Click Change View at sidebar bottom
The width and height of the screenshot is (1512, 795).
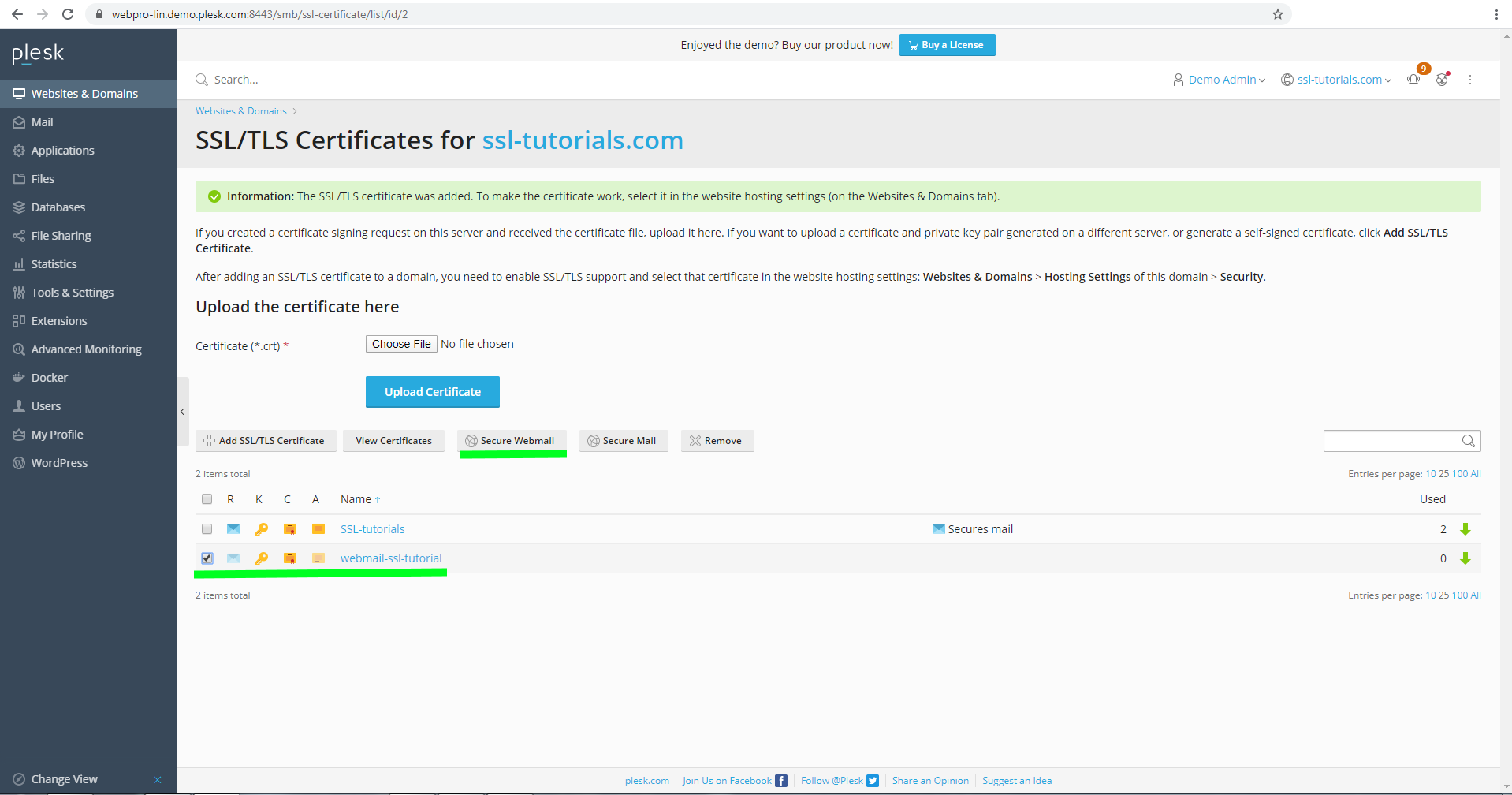pyautogui.click(x=65, y=779)
